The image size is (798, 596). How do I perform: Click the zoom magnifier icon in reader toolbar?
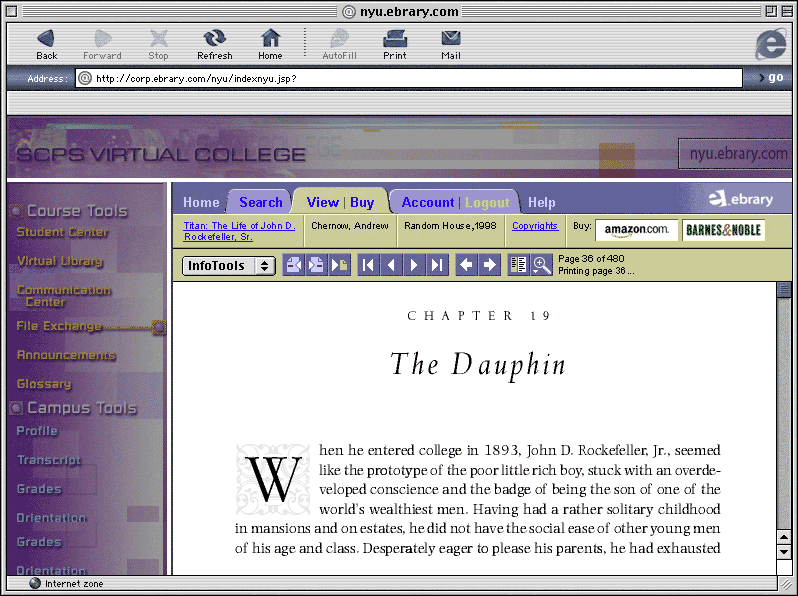[542, 265]
